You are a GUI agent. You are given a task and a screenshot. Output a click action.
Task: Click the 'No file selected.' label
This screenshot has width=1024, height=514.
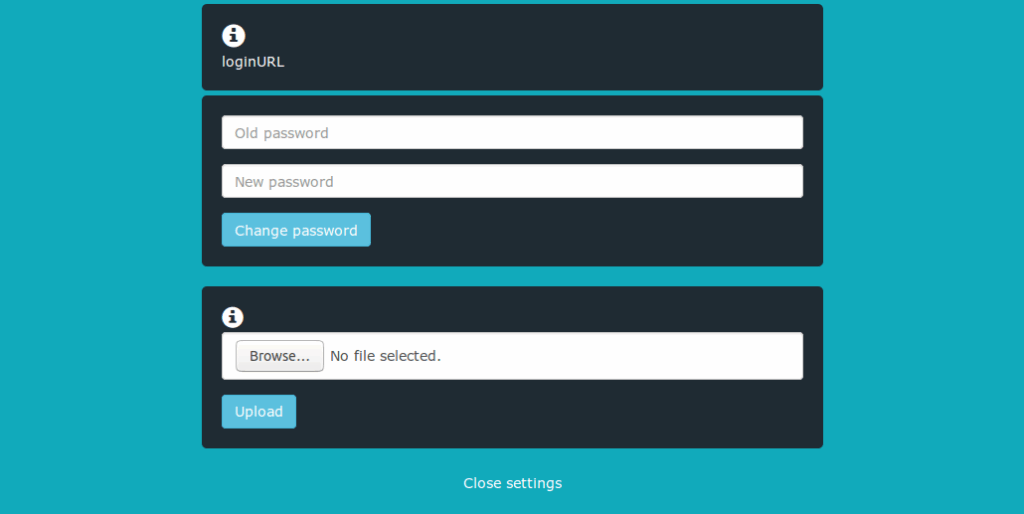385,356
